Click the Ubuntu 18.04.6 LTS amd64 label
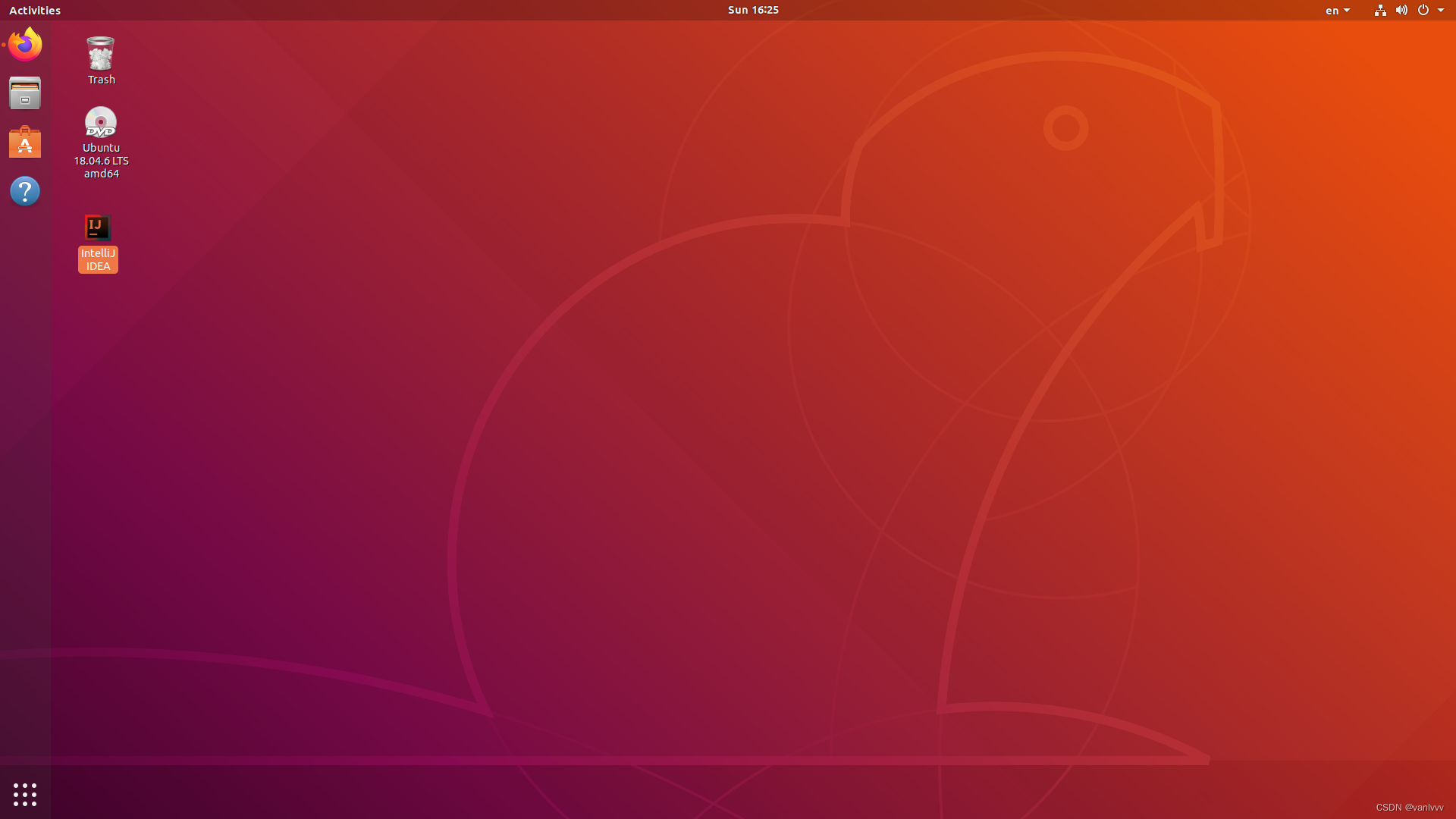 101,161
